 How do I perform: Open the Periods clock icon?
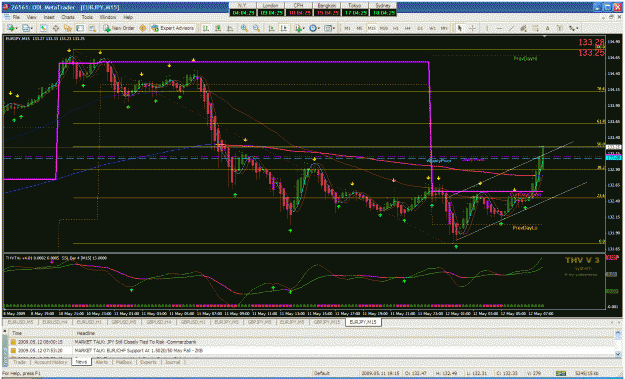coord(313,28)
